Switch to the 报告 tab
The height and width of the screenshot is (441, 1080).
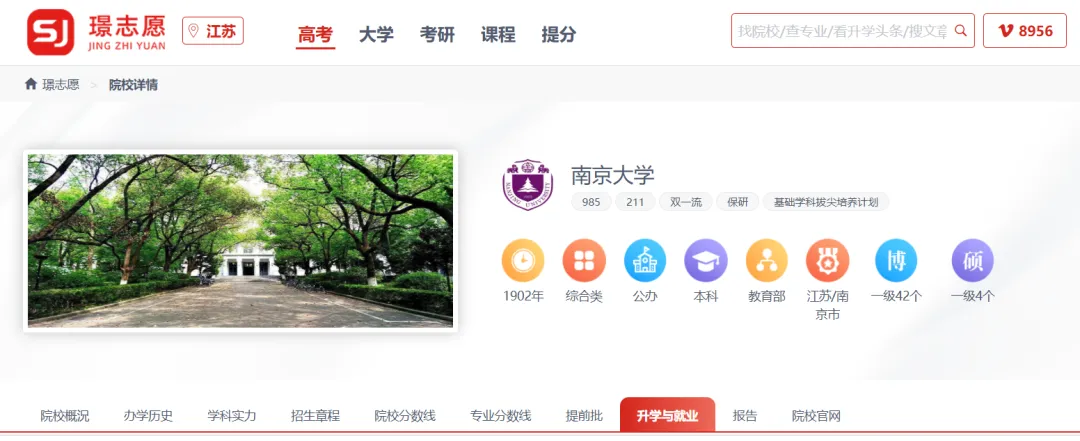(745, 416)
